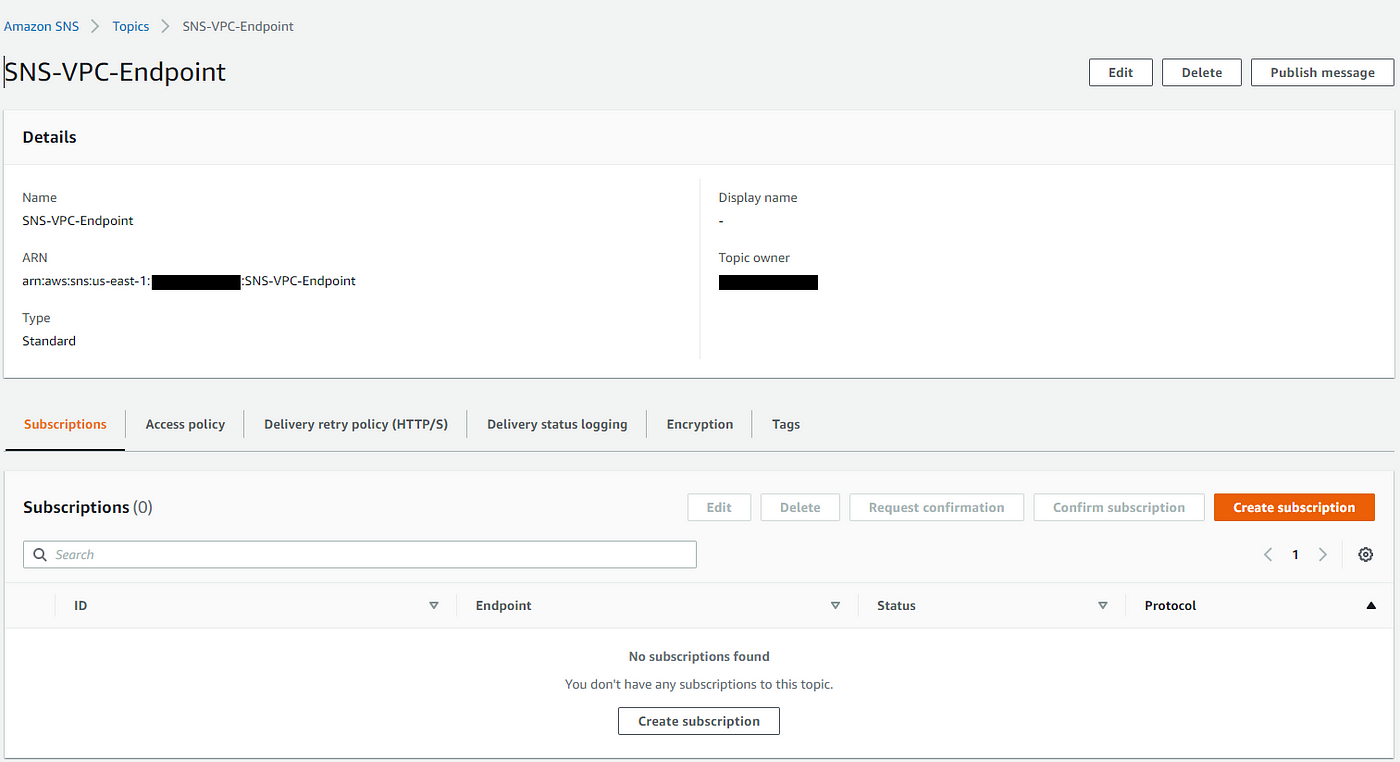The width and height of the screenshot is (1400, 762).
Task: Go to previous page of subscriptions
Action: pyautogui.click(x=1268, y=554)
